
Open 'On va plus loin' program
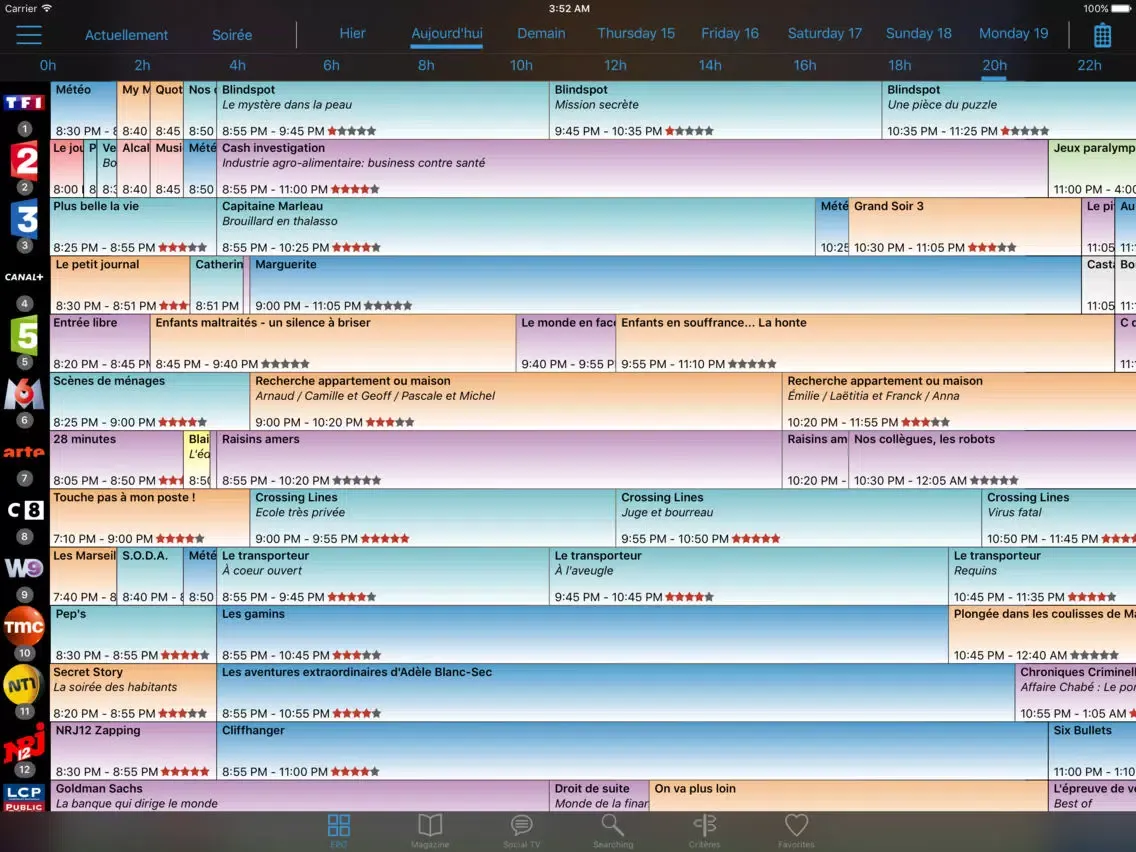click(x=848, y=796)
